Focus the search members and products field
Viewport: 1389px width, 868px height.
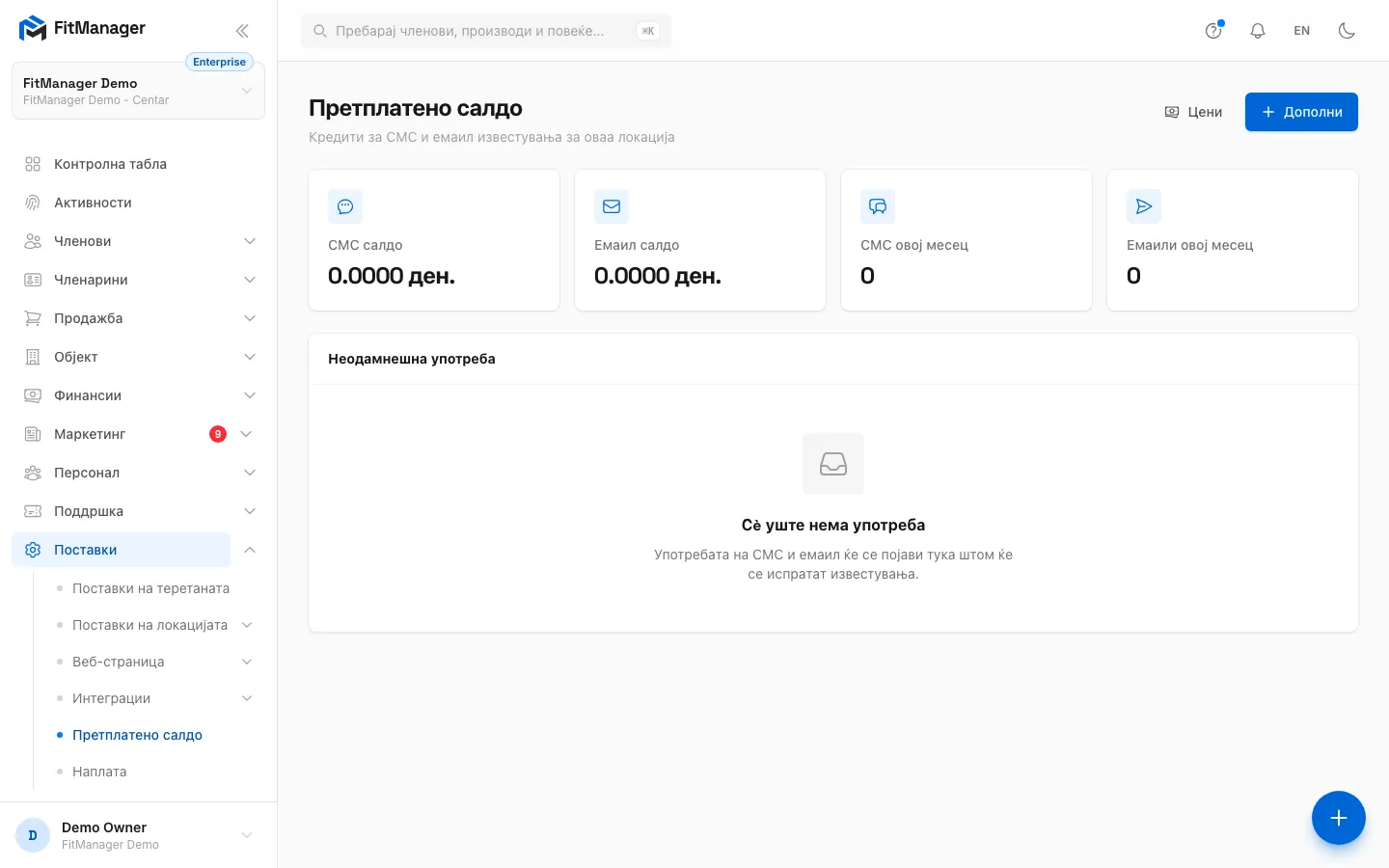tap(486, 31)
